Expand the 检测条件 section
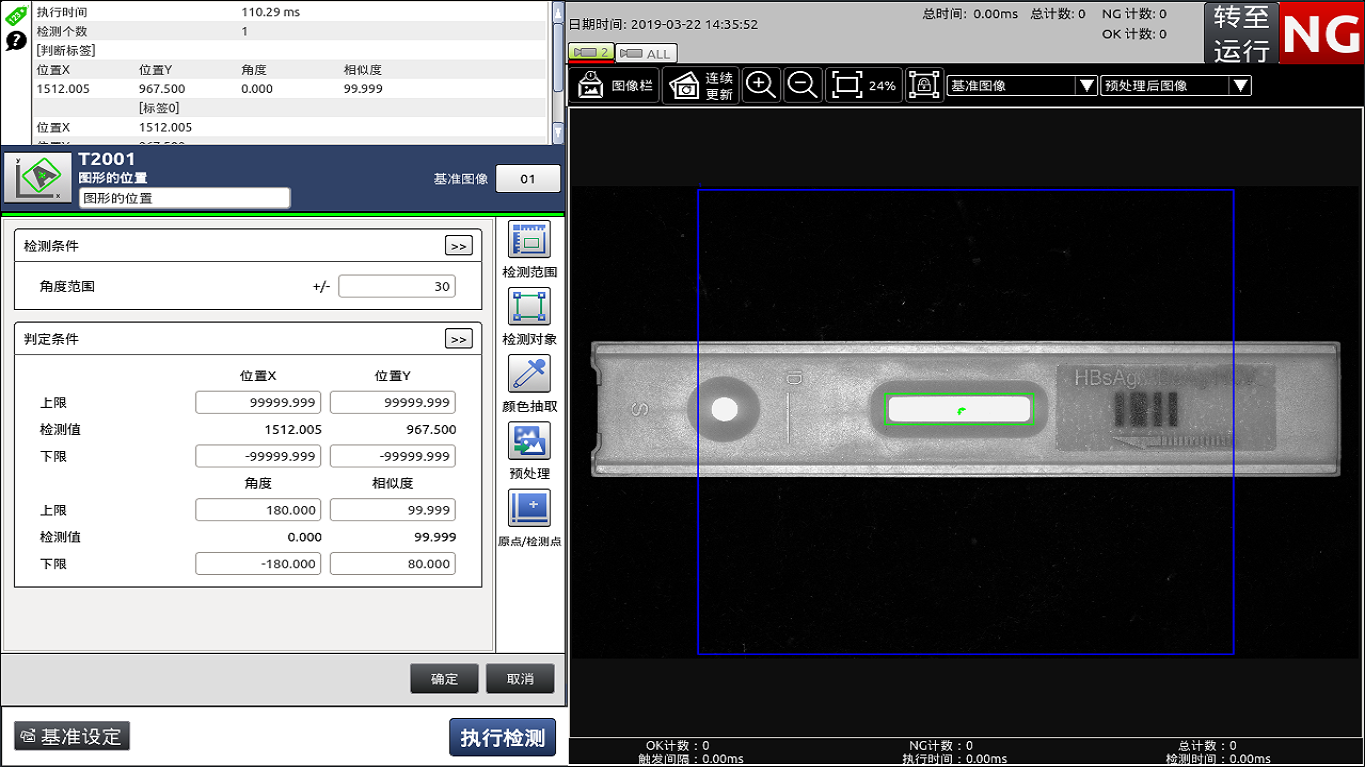The height and width of the screenshot is (767, 1365). [458, 246]
